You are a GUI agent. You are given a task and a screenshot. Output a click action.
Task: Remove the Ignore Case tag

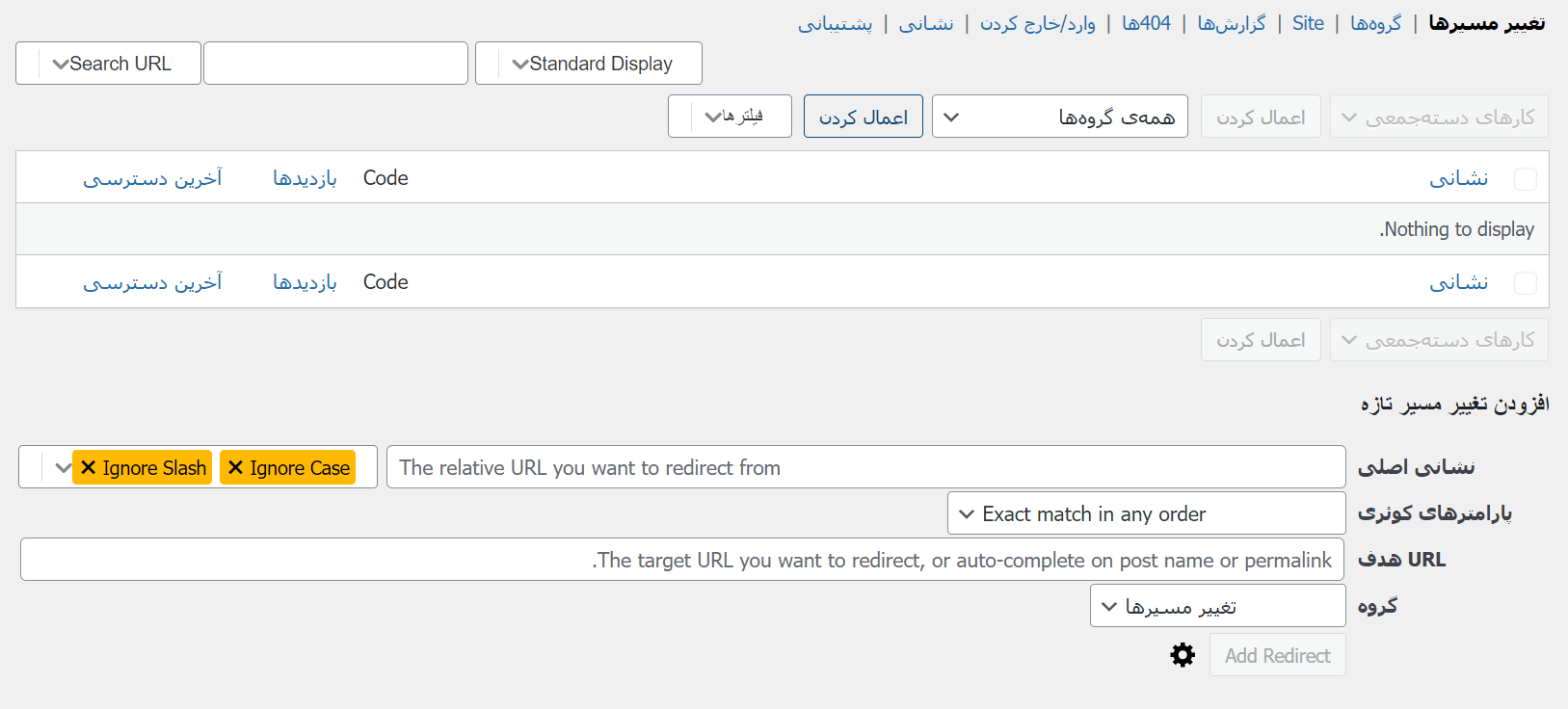235,468
